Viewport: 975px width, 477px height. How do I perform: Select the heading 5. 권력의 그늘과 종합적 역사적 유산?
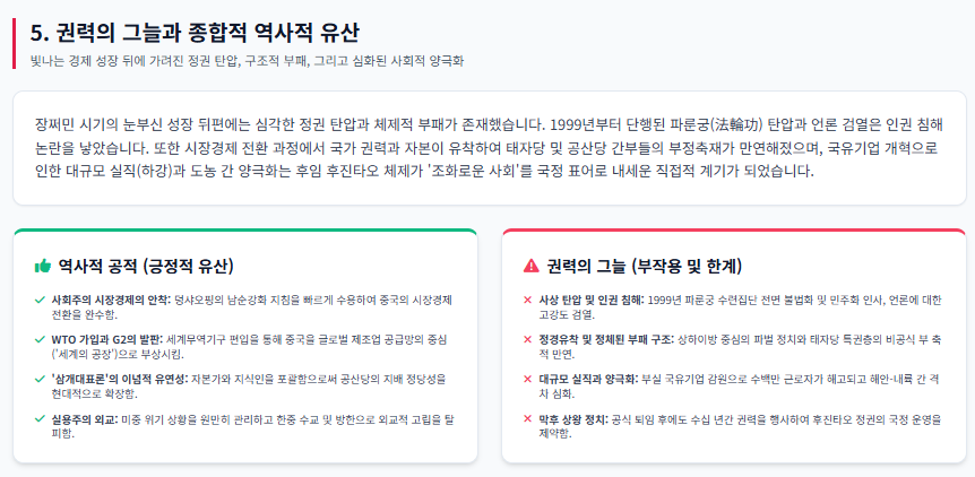(195, 34)
